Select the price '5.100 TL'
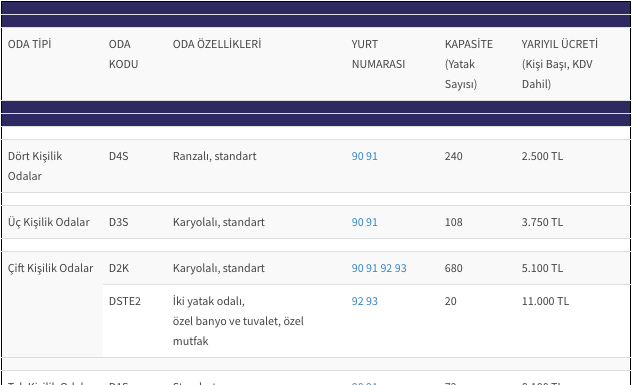Viewport: 633px width, 385px height. tap(542, 268)
